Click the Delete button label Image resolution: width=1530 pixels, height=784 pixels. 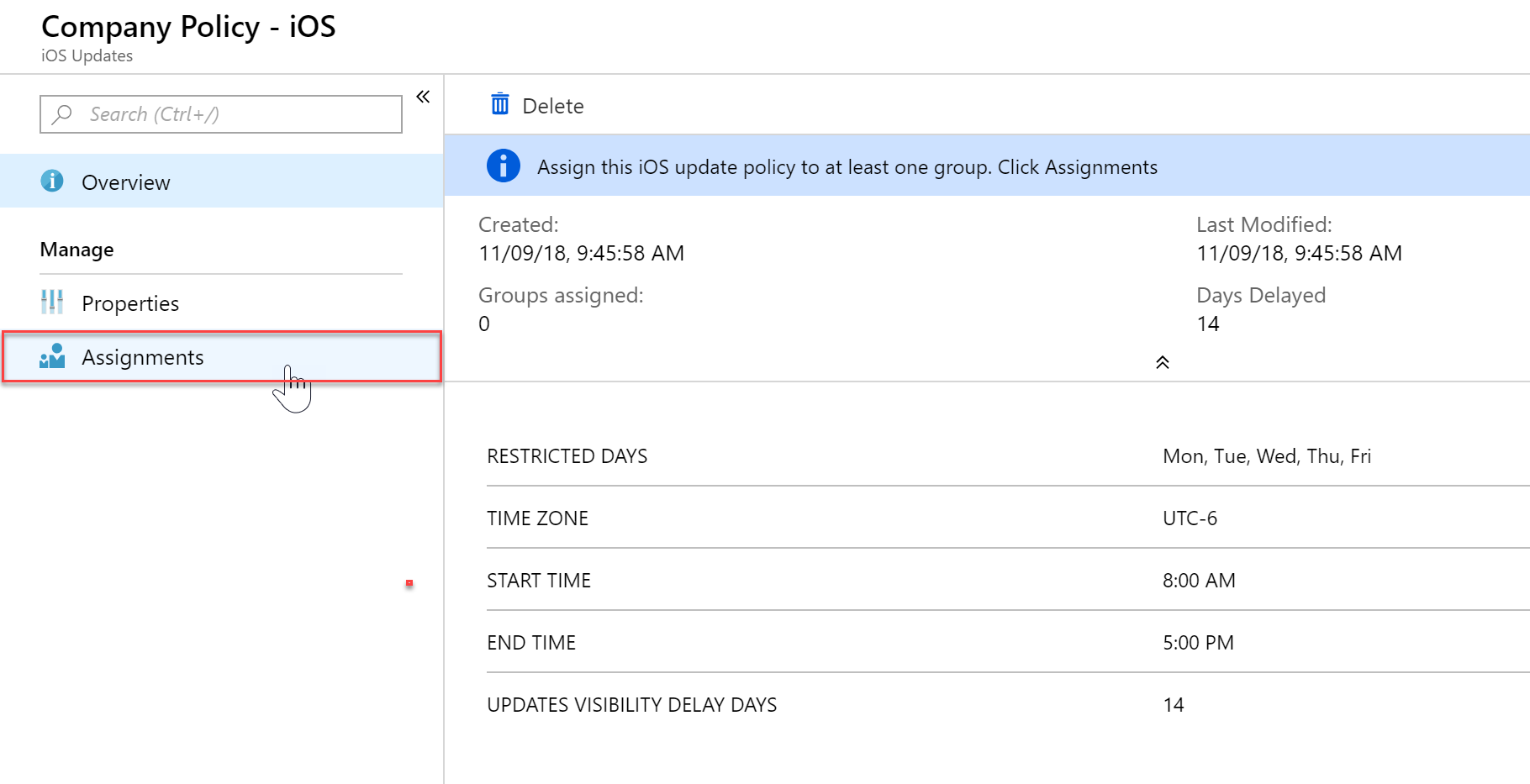552,106
